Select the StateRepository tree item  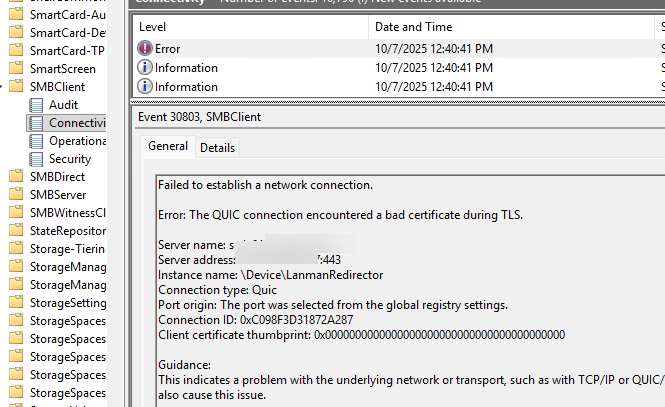(67, 231)
